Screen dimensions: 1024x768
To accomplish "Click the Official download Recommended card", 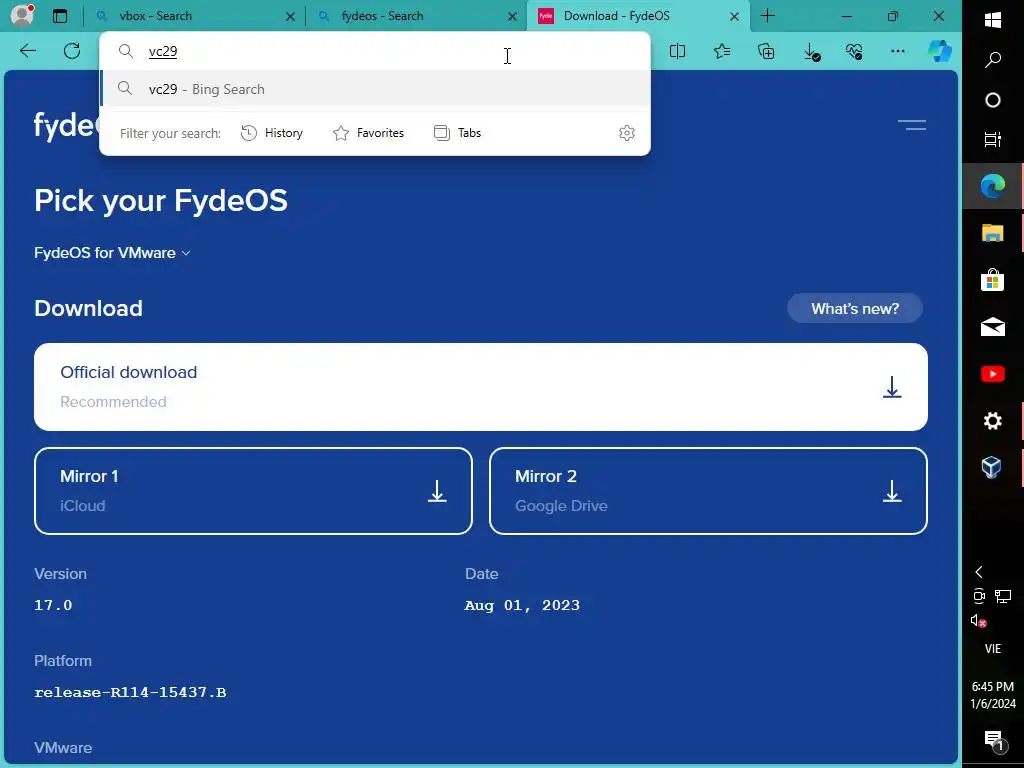I will tap(481, 387).
